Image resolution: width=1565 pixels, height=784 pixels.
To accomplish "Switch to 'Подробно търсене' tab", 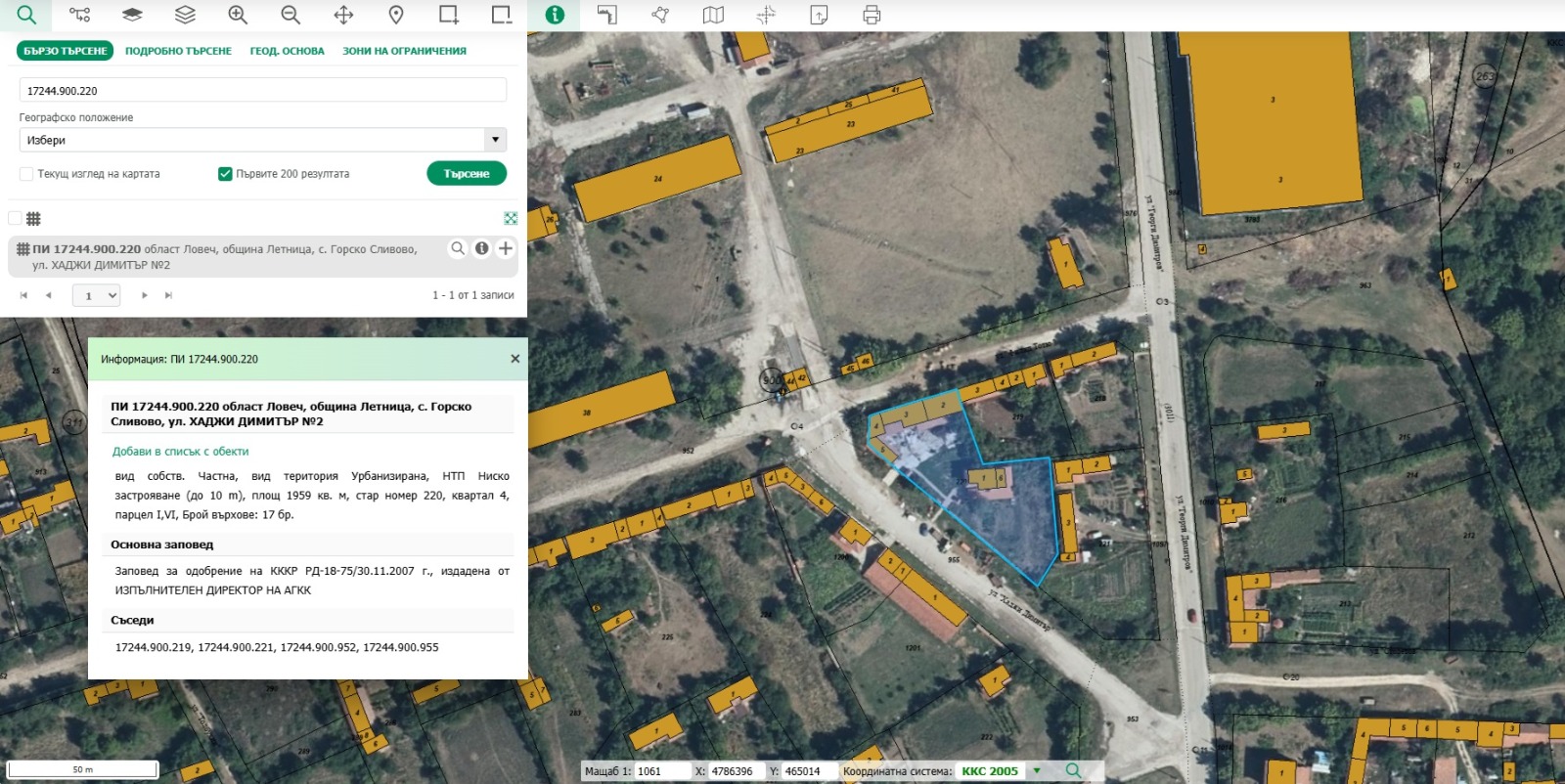I will [178, 51].
